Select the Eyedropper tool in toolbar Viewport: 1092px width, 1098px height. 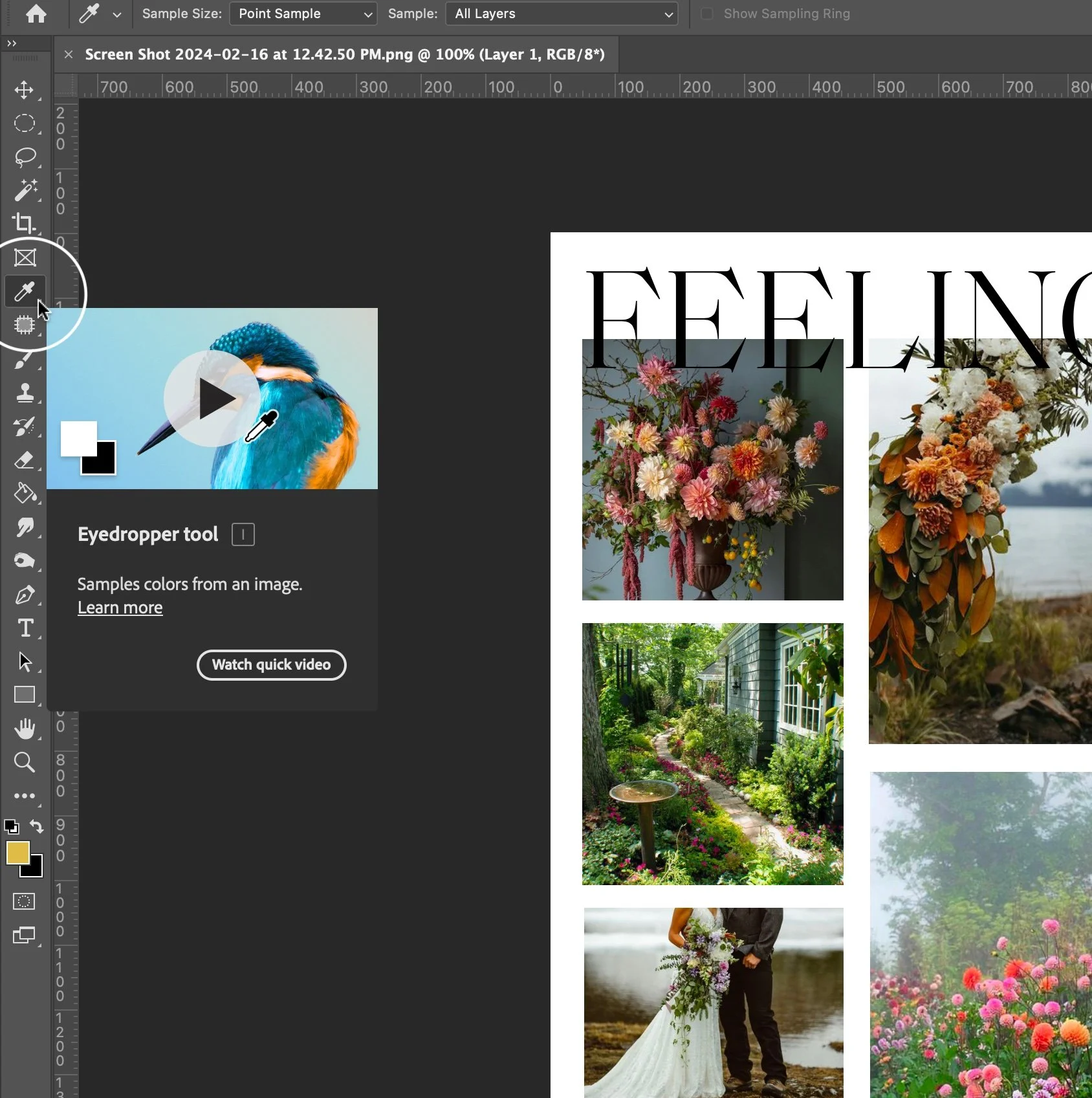tap(25, 291)
